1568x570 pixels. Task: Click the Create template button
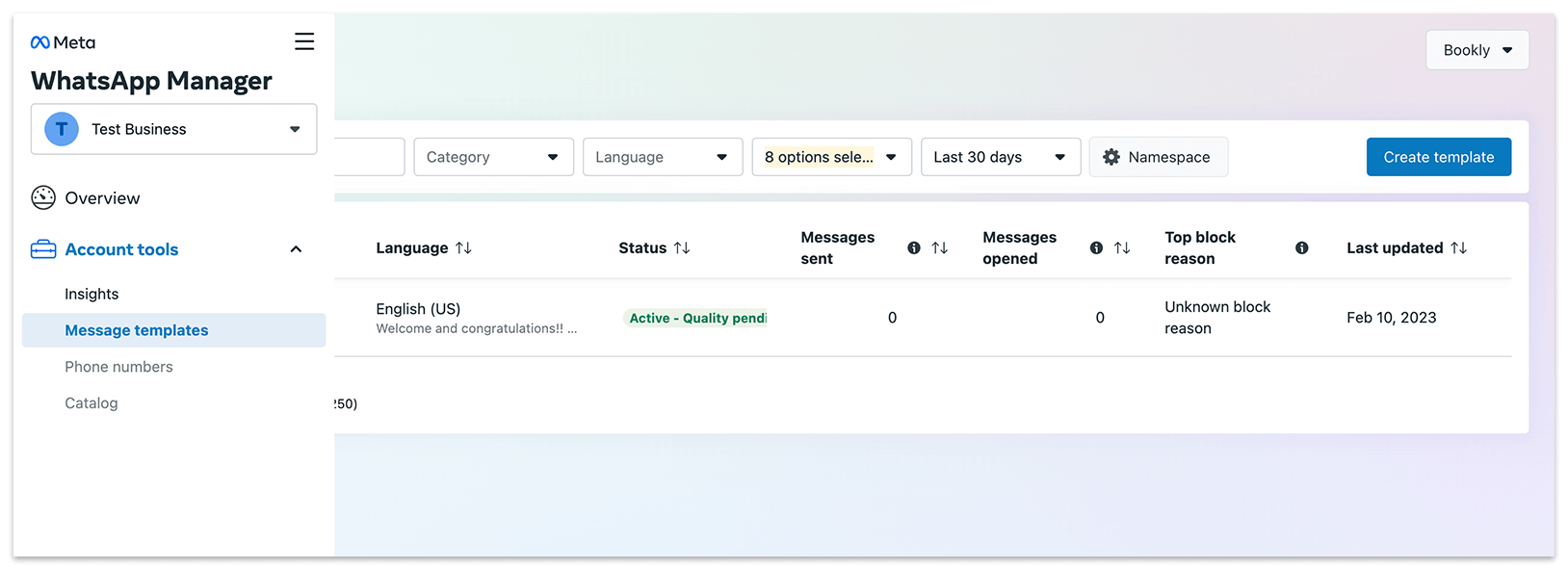1439,157
